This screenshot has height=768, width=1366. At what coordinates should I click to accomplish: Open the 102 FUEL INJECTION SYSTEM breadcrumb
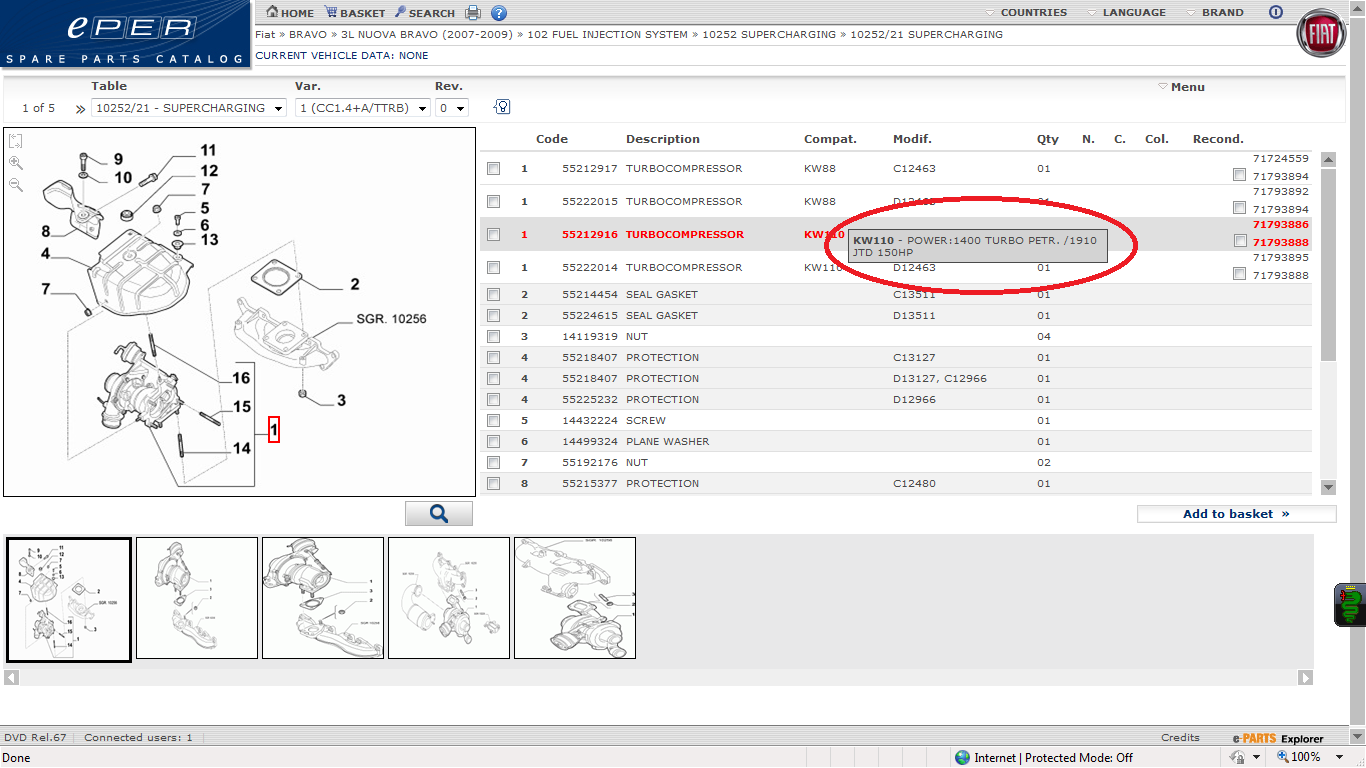tap(607, 34)
